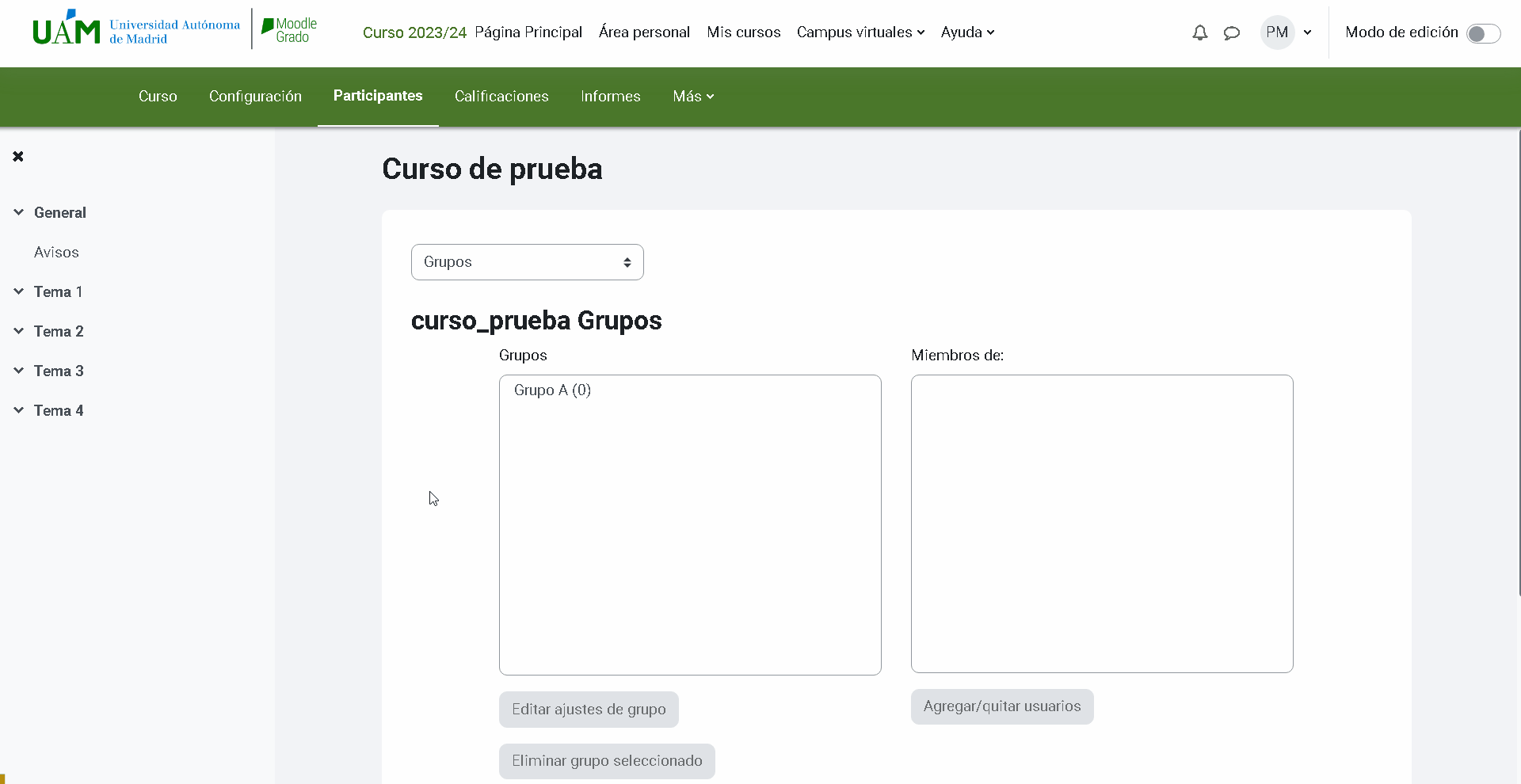
Task: Collapse the General section
Action: pyautogui.click(x=18, y=211)
